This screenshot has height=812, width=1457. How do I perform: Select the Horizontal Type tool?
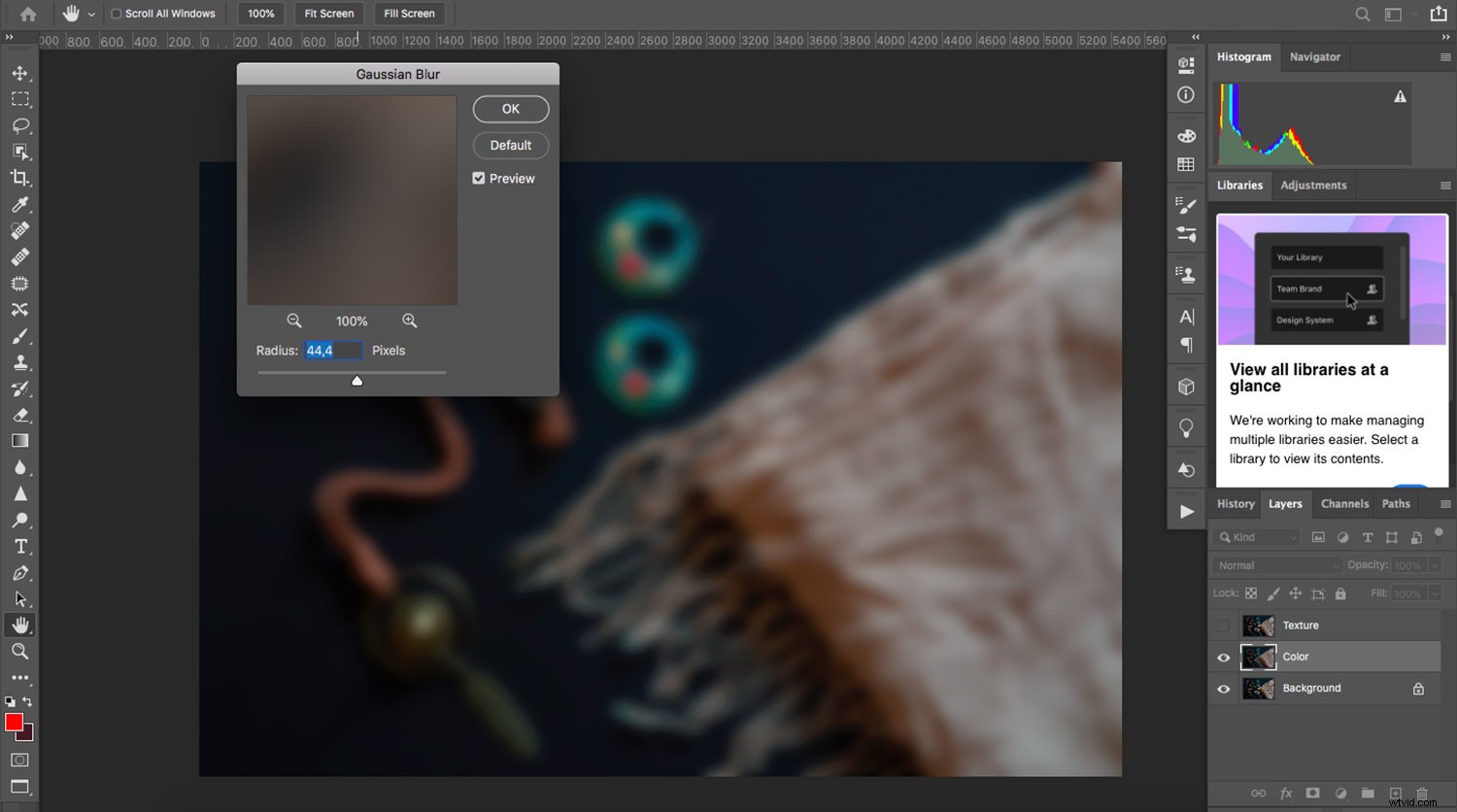coord(20,547)
